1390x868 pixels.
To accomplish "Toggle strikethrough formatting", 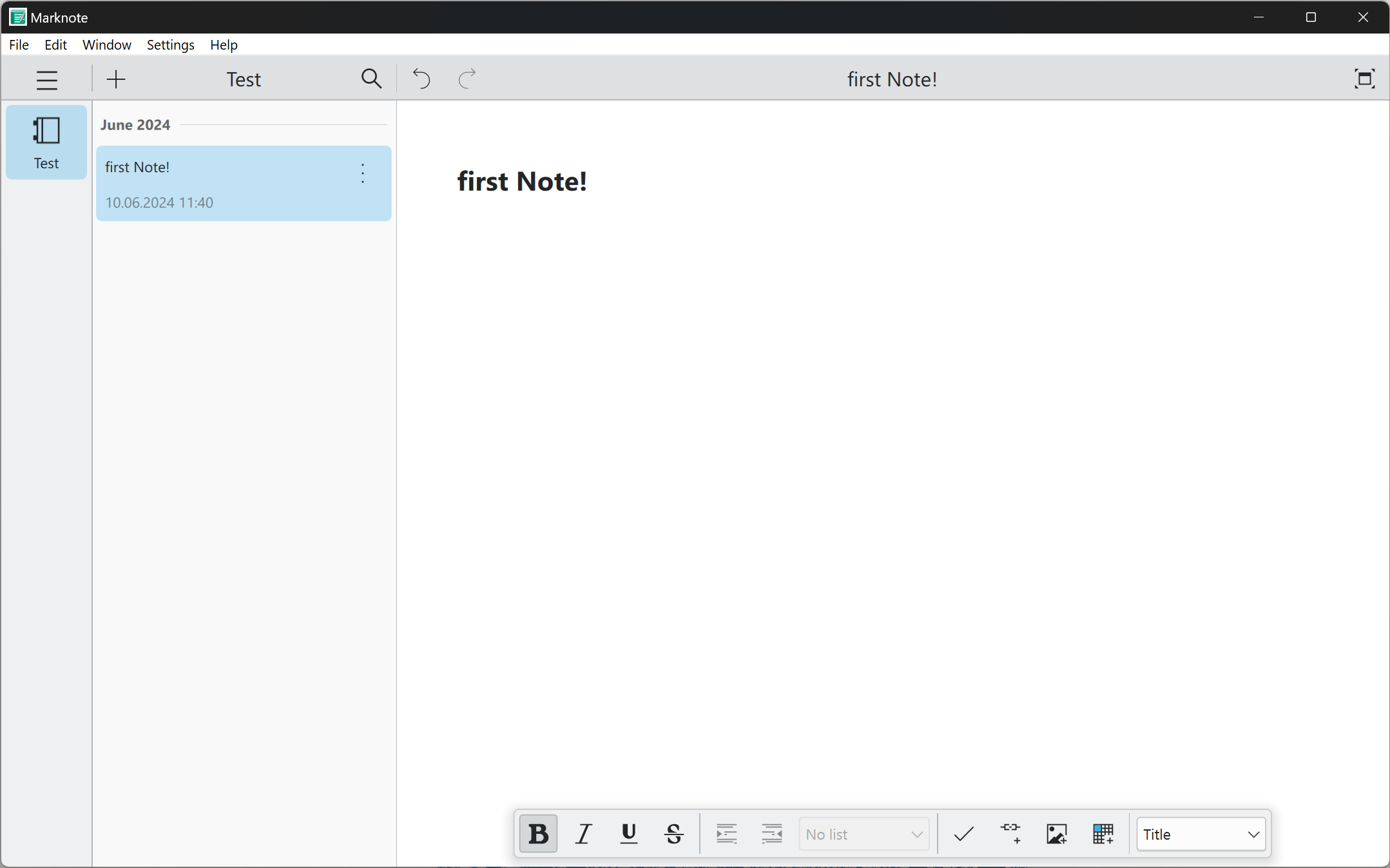I will point(674,834).
